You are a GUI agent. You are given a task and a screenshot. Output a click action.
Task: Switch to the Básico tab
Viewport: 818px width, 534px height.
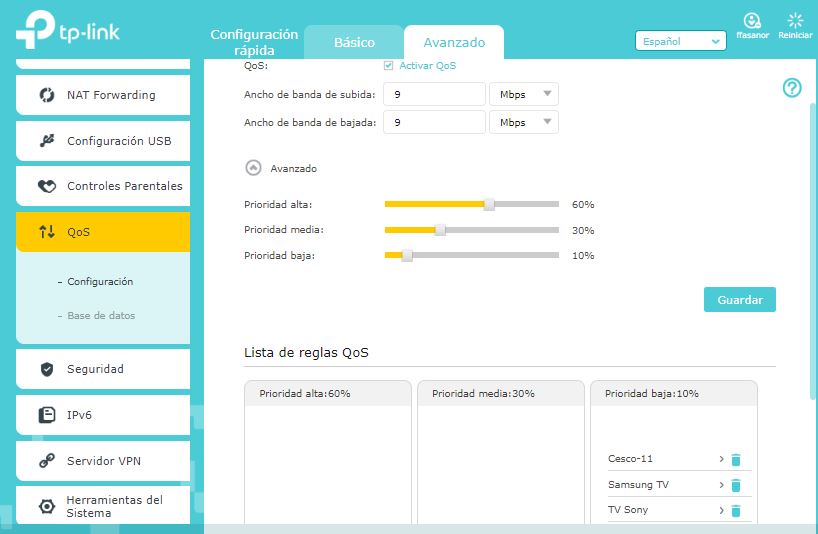354,42
